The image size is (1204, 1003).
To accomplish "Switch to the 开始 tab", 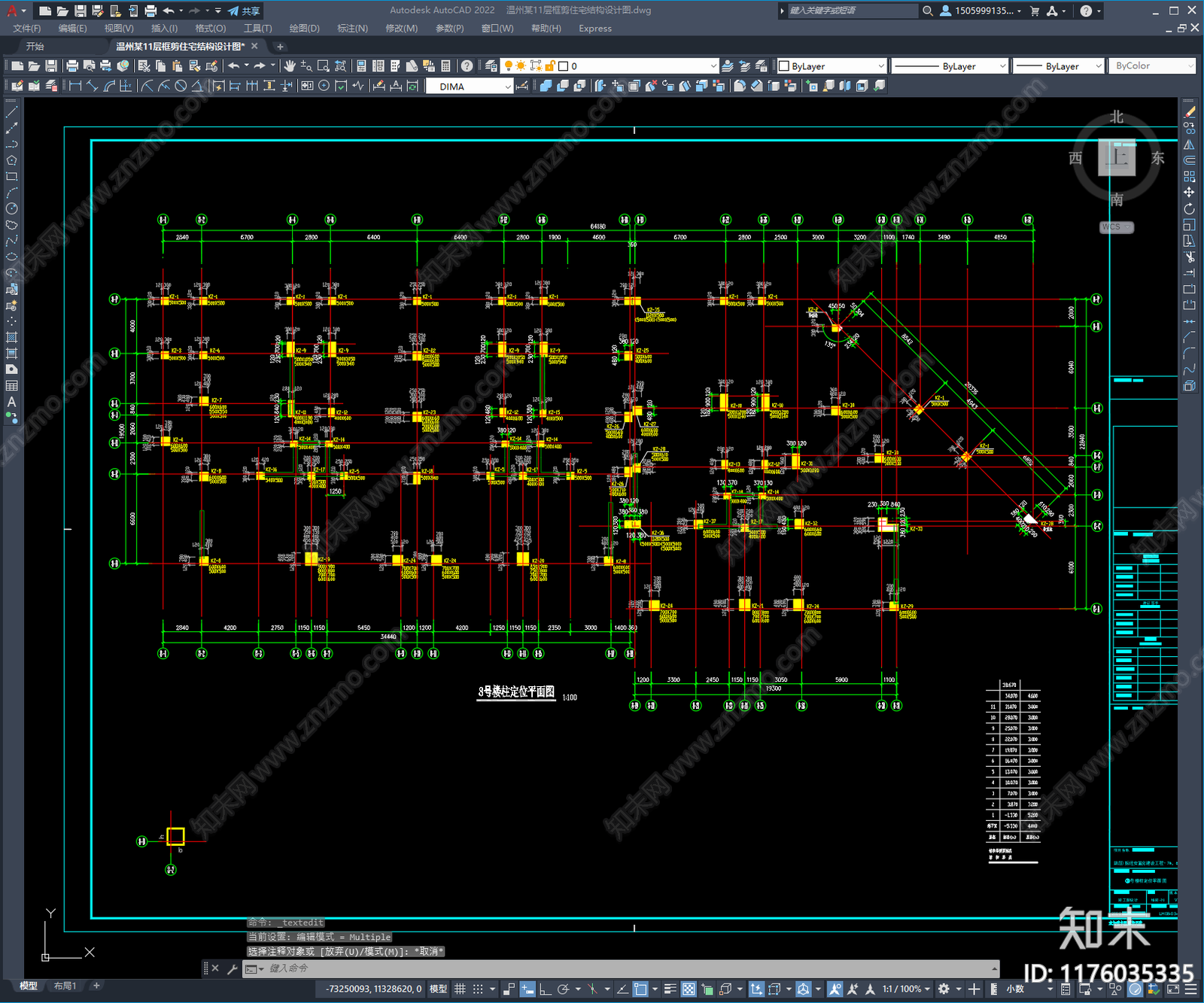I will coord(35,47).
